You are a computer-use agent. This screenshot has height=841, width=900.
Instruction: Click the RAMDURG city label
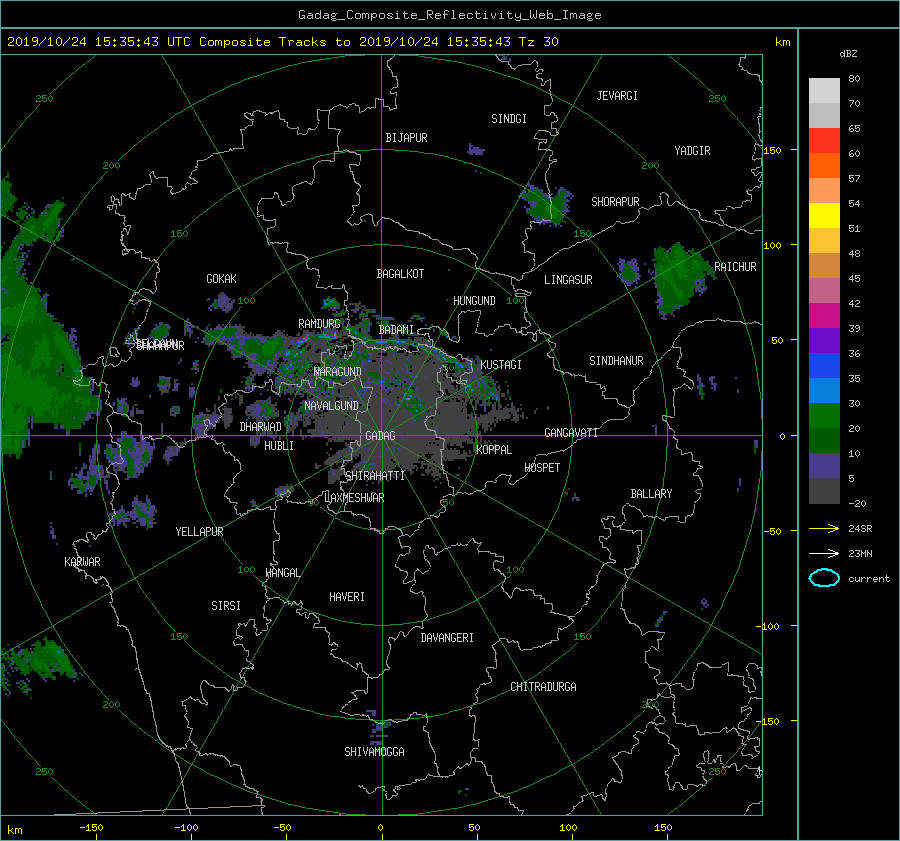tap(319, 324)
